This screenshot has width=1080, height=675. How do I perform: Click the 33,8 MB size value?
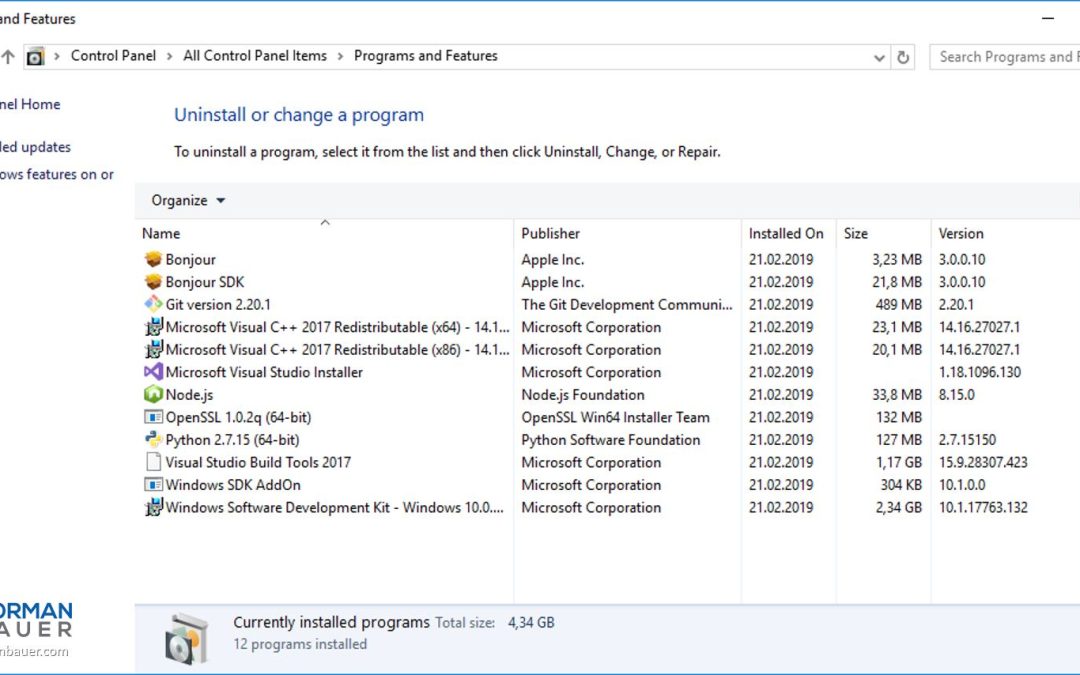point(897,395)
